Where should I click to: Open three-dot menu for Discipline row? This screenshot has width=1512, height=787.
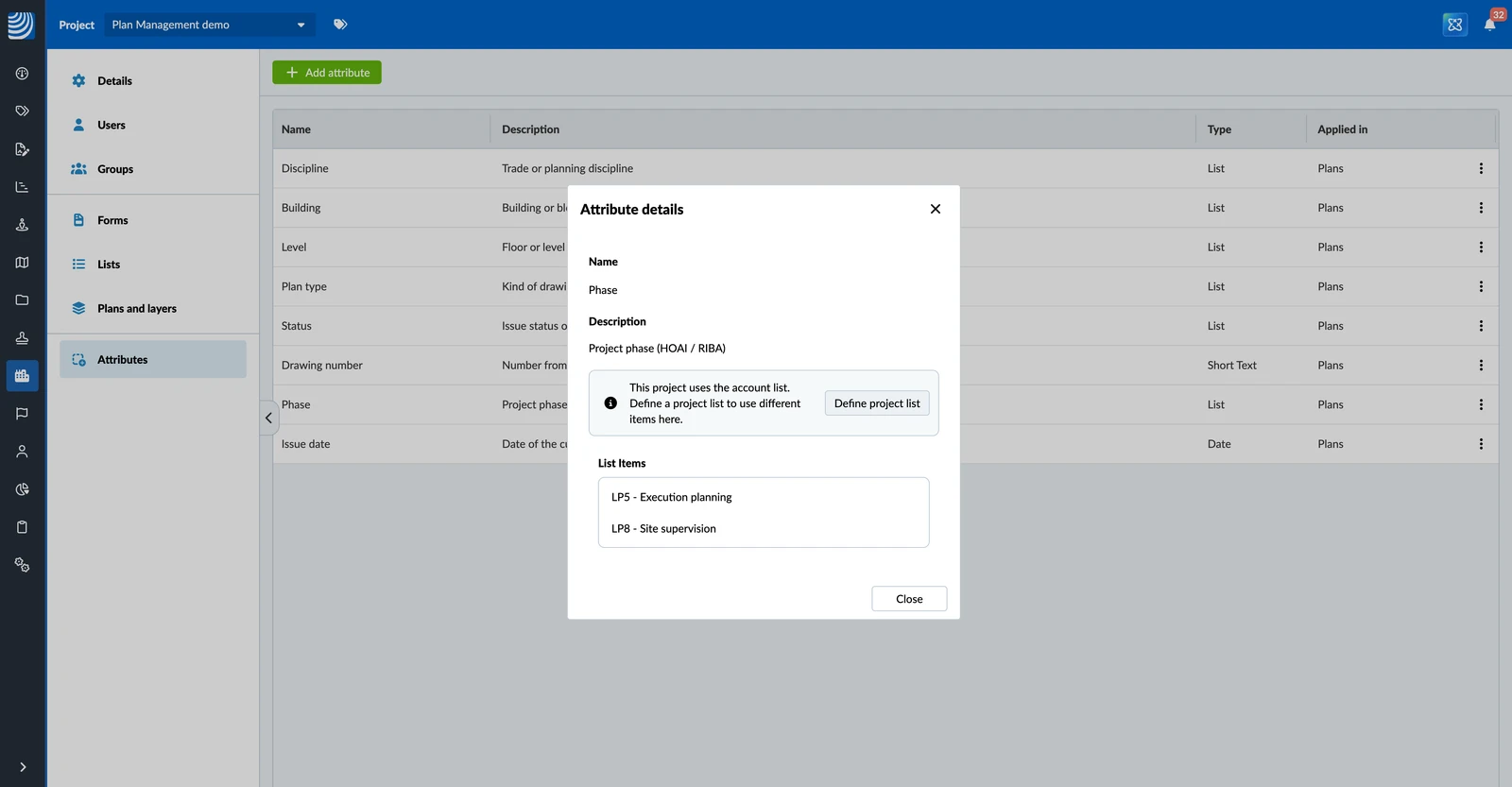[1481, 168]
